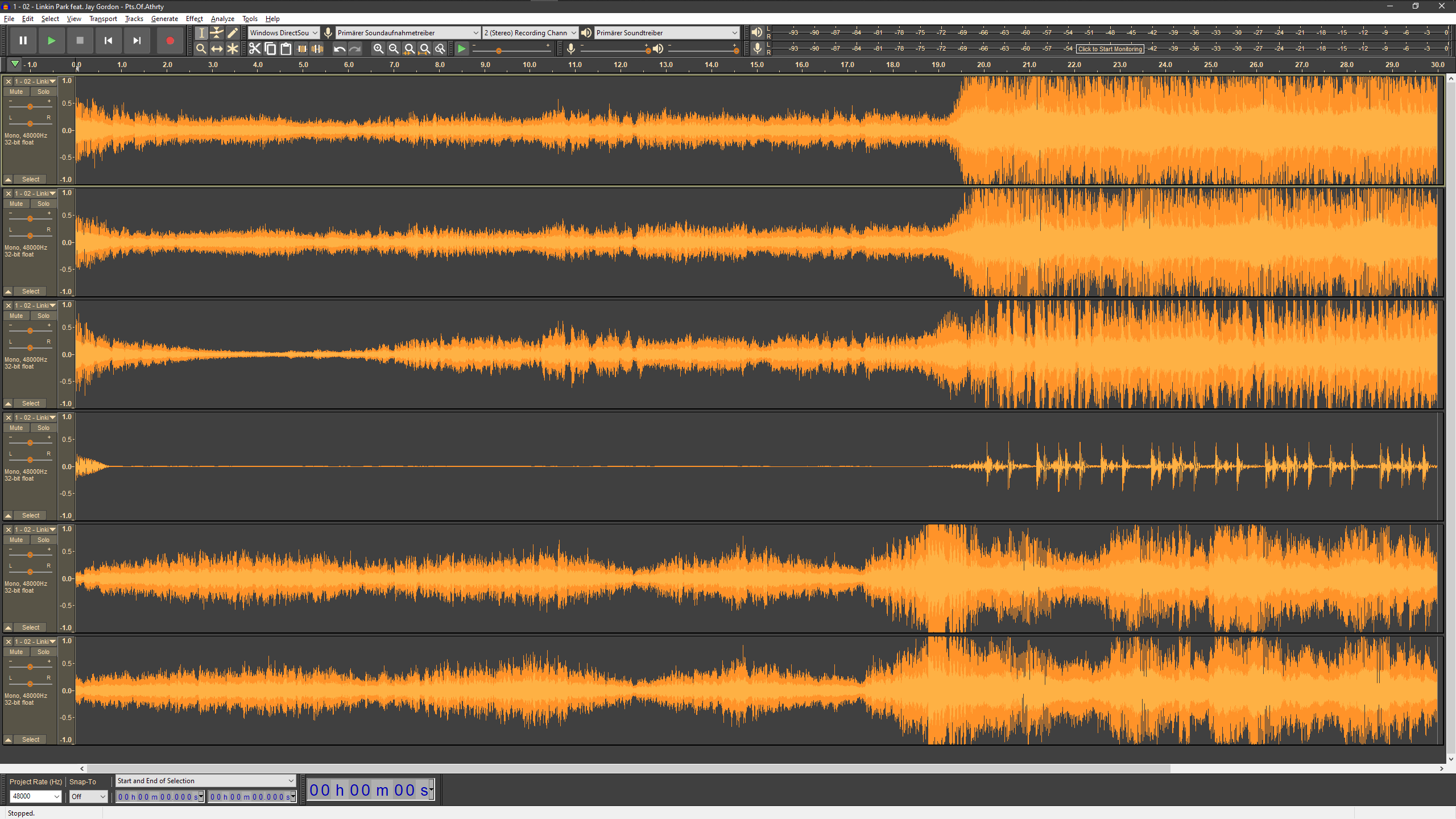Click Select button on fourth track
Viewport: 1456px width, 819px height.
pos(31,515)
